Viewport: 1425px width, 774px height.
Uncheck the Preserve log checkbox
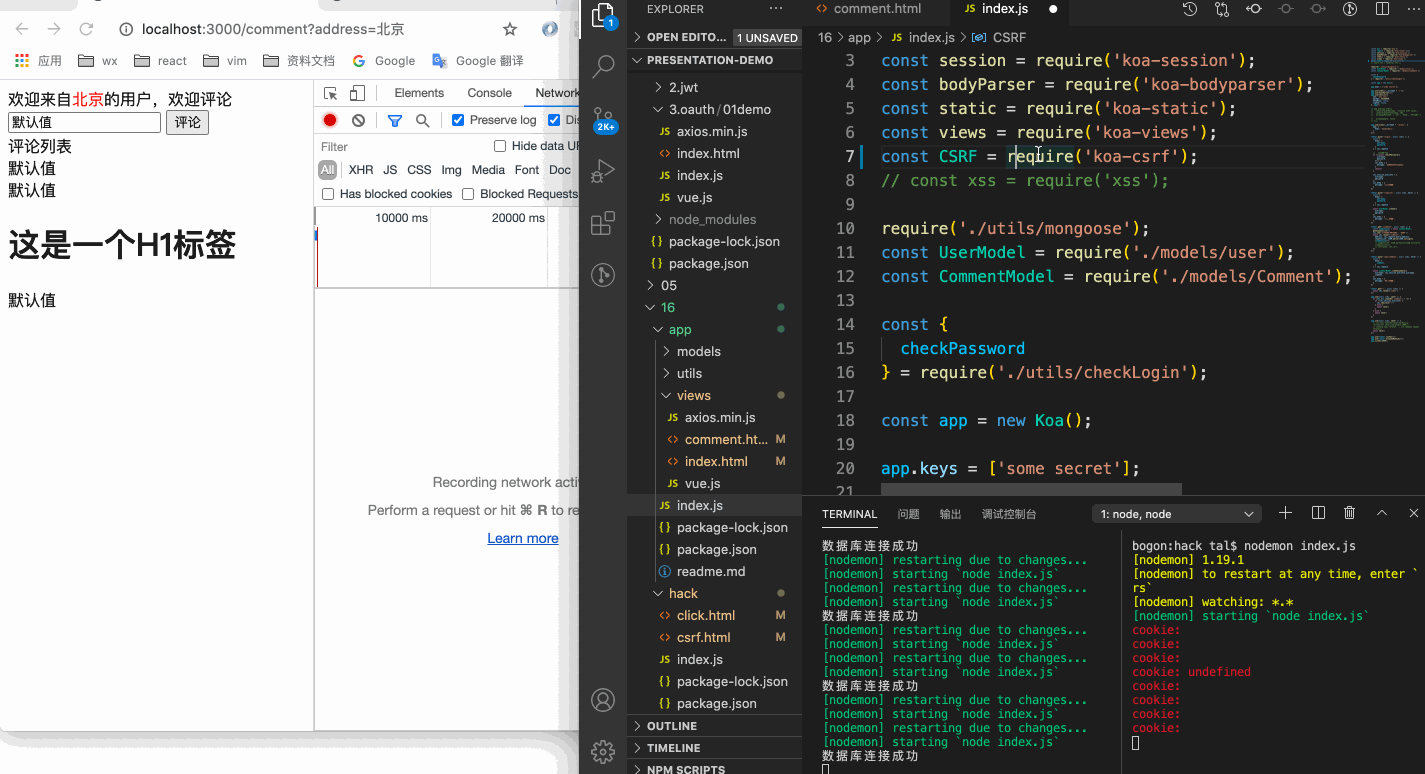pos(458,120)
